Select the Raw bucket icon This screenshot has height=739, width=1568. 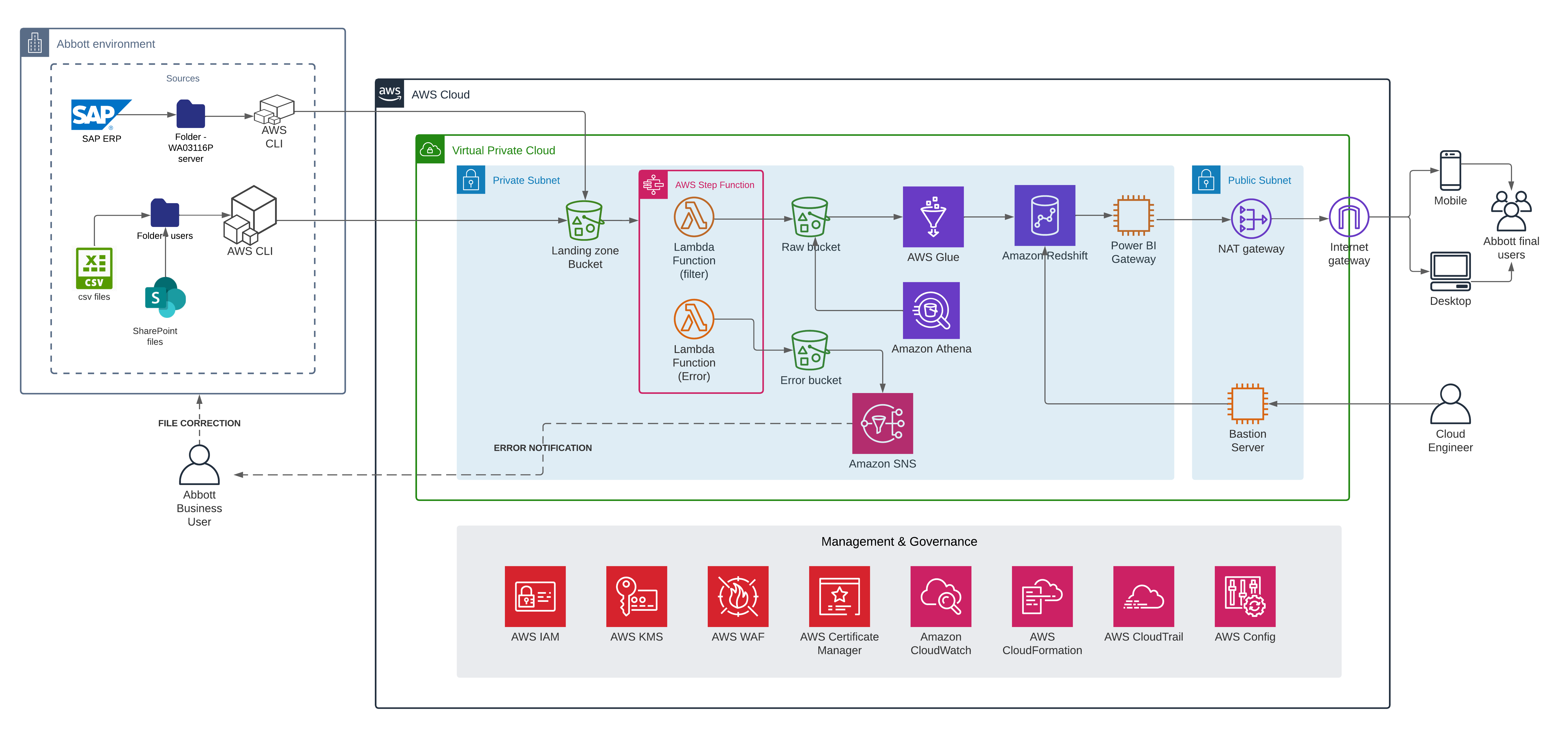click(810, 217)
